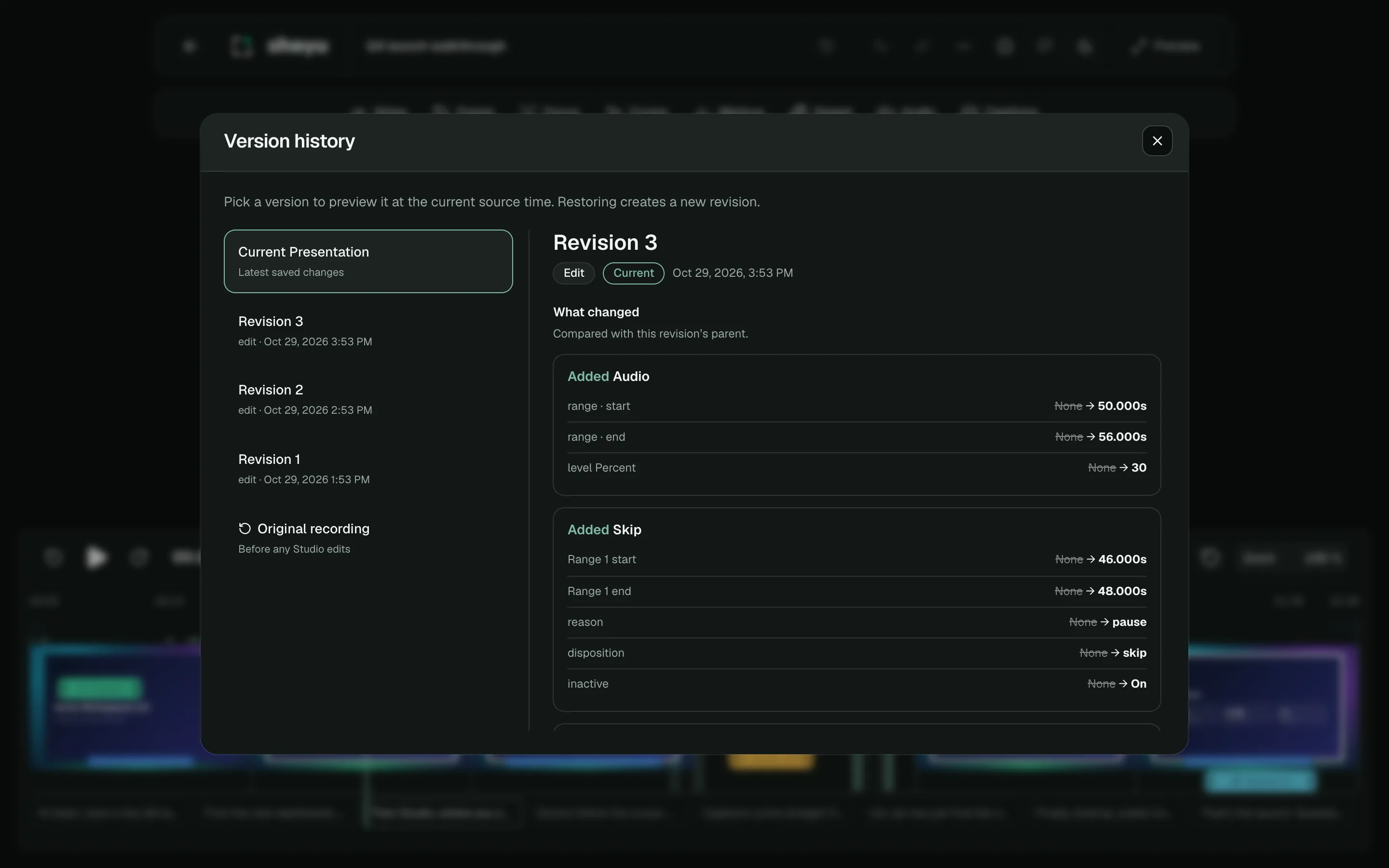The height and width of the screenshot is (868, 1389).
Task: Select the Original recording entry
Action: [x=368, y=538]
